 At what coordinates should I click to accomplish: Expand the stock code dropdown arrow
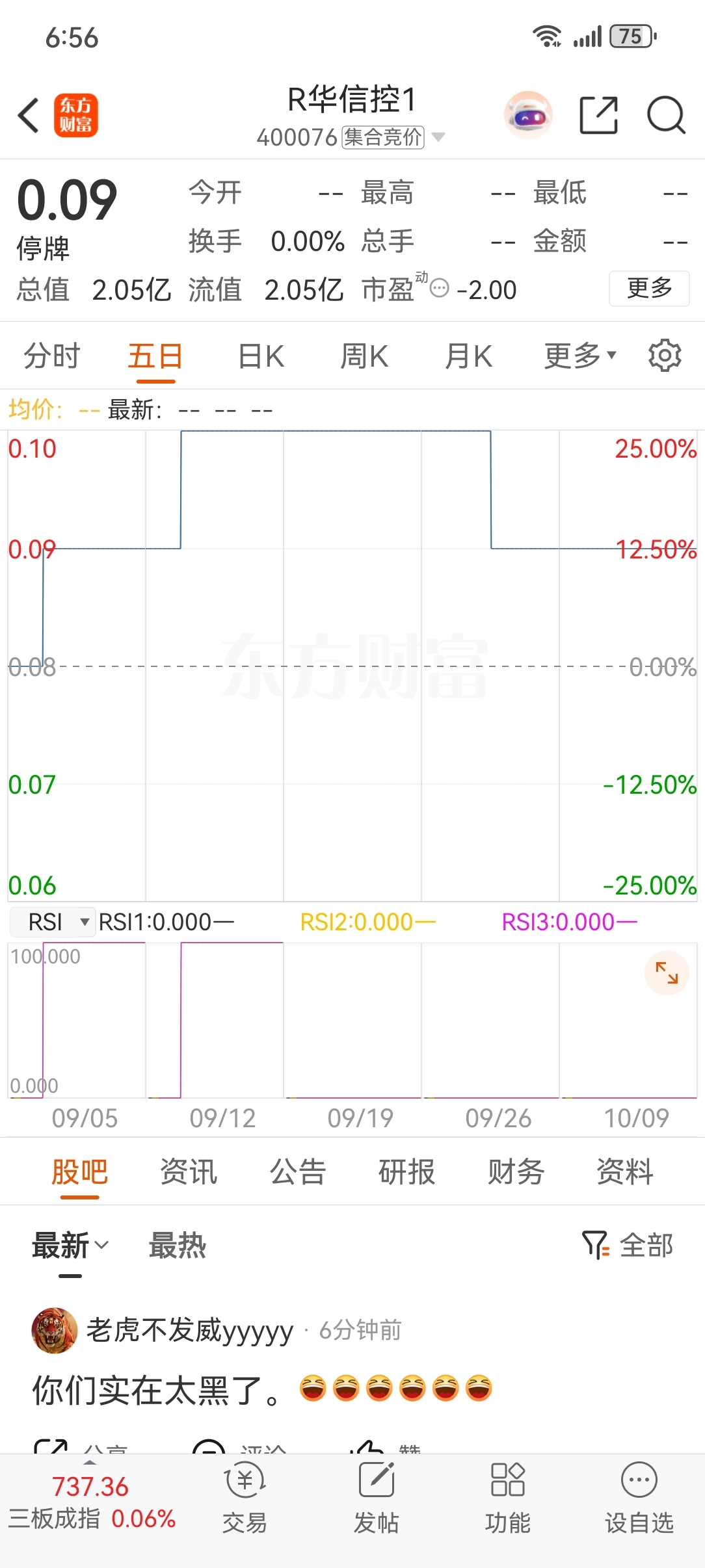(x=438, y=137)
